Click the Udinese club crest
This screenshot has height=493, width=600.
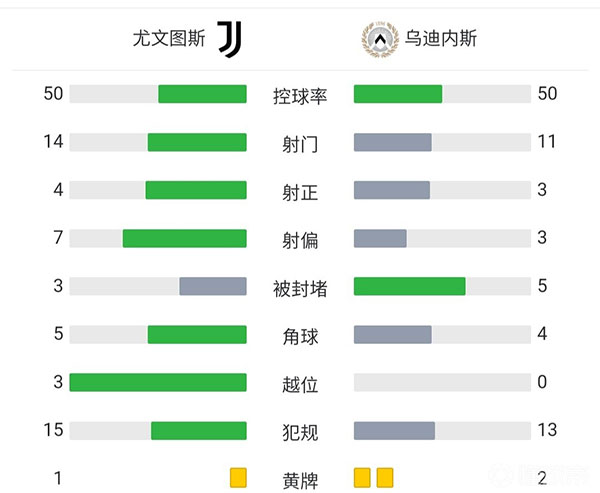point(377,39)
